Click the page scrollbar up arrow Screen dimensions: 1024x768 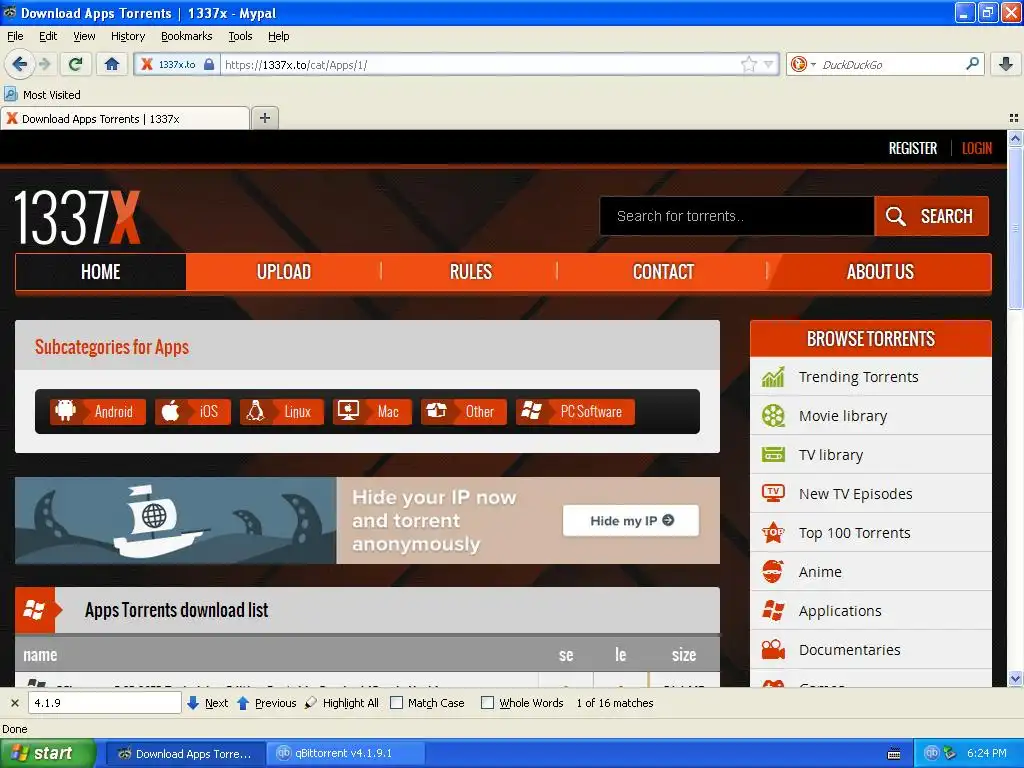click(x=1015, y=138)
